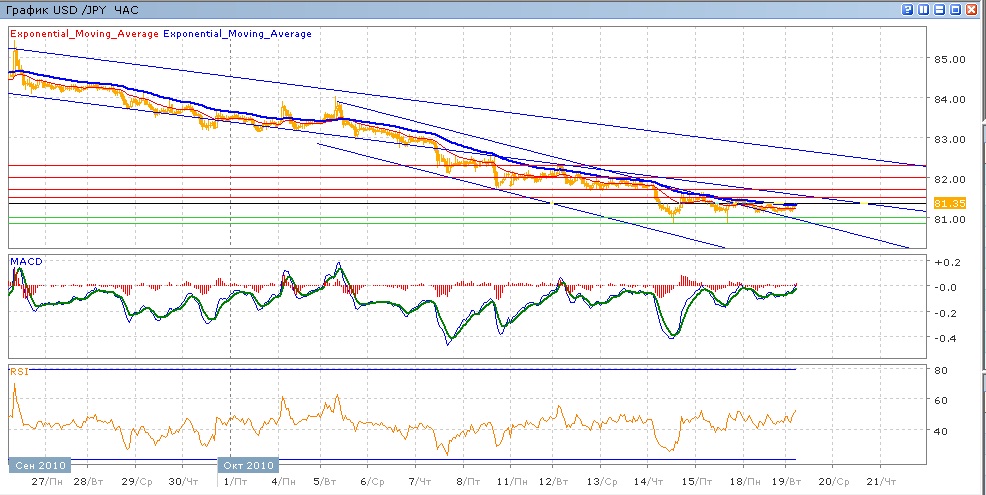Screen dimensions: 986x495
Task: Click the horizontal split layout icon
Action: 939,8
